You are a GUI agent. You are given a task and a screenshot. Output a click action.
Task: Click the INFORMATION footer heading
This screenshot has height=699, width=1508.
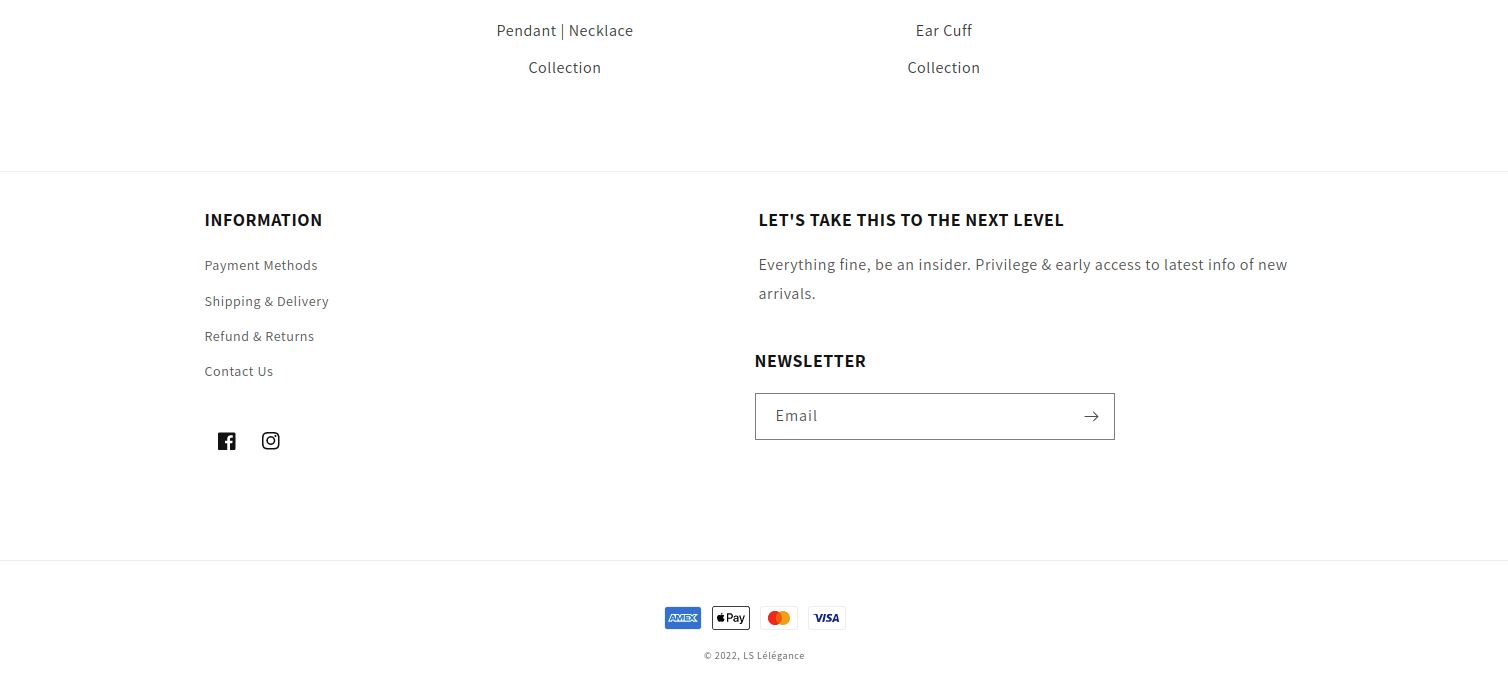point(263,220)
